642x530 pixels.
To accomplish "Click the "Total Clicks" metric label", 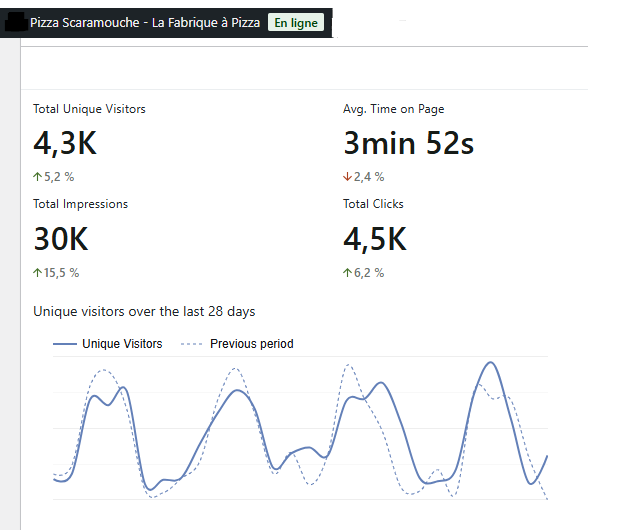I will tap(373, 204).
